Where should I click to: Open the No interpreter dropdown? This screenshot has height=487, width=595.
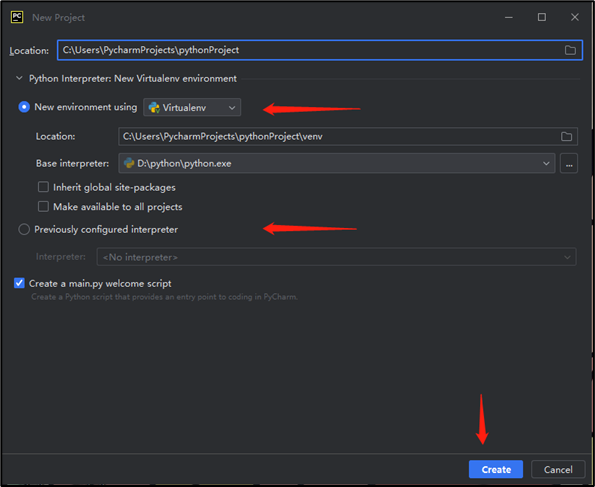pos(337,257)
